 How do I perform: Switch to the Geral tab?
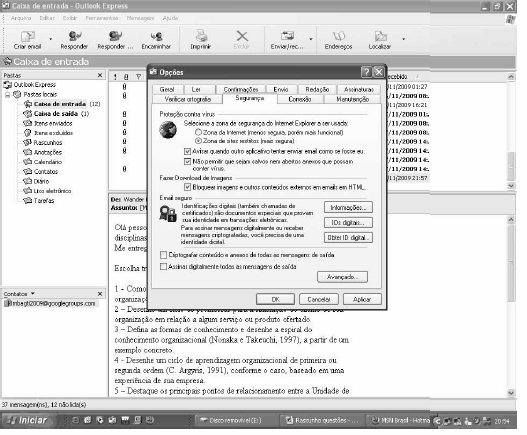167,89
